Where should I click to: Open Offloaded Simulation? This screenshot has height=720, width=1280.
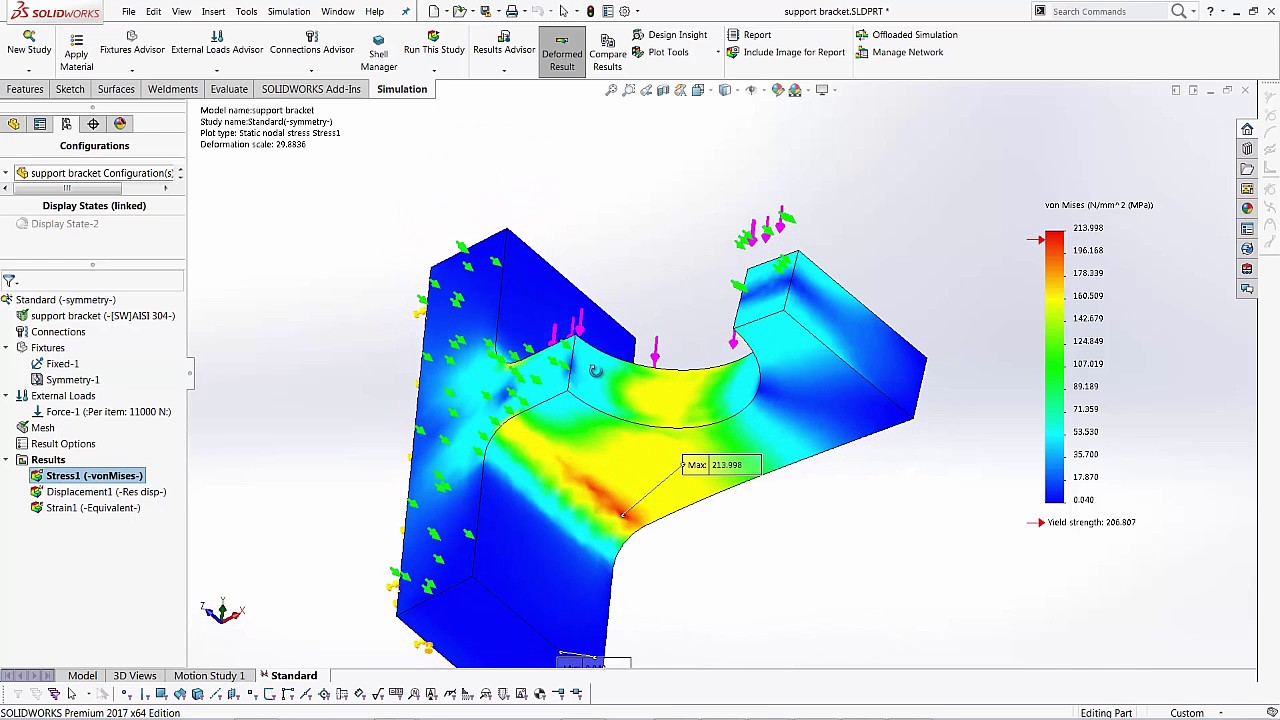point(906,35)
